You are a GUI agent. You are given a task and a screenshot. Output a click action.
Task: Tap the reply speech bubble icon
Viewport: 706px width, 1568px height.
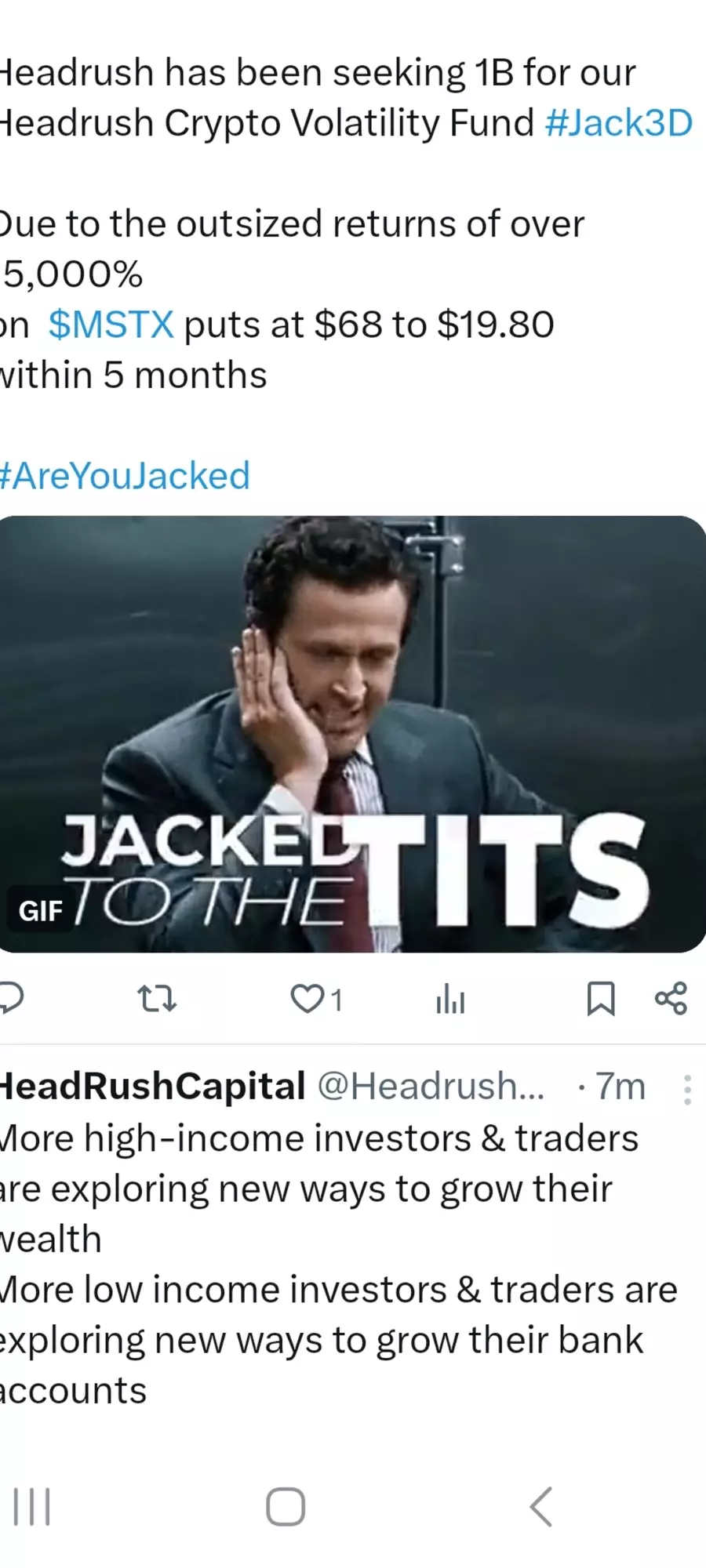pyautogui.click(x=9, y=998)
